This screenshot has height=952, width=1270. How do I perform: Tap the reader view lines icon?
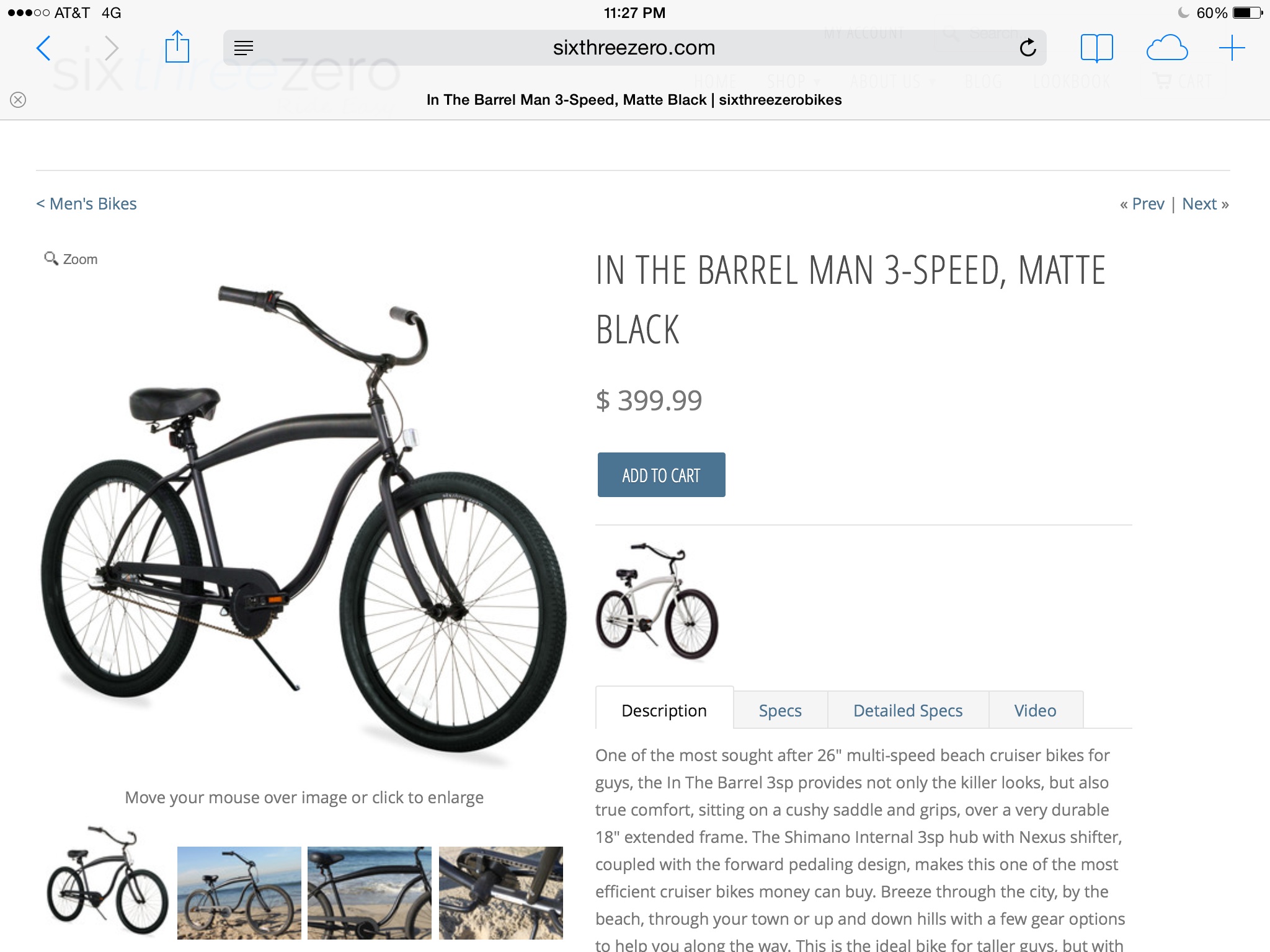pyautogui.click(x=244, y=48)
